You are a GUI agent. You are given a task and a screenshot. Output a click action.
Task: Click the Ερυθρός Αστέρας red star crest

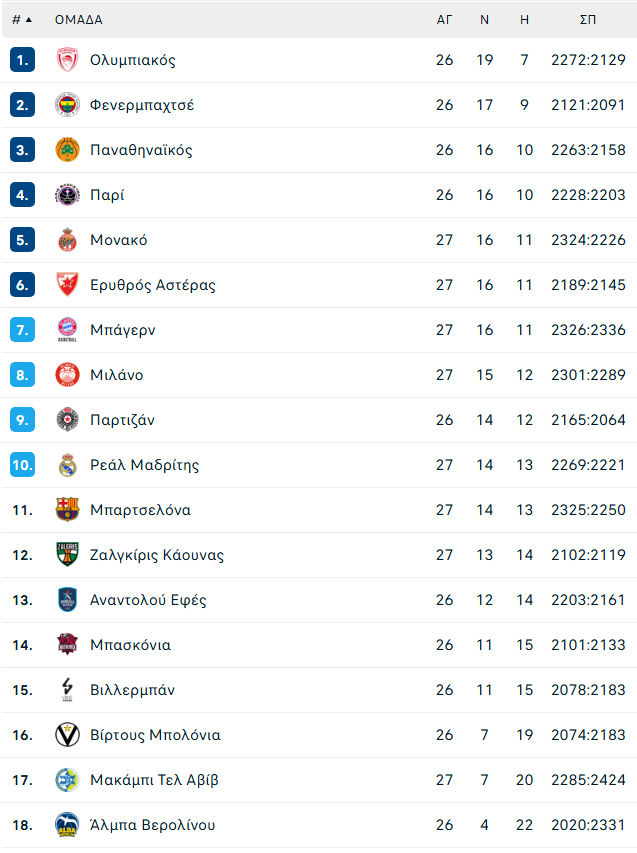[67, 285]
